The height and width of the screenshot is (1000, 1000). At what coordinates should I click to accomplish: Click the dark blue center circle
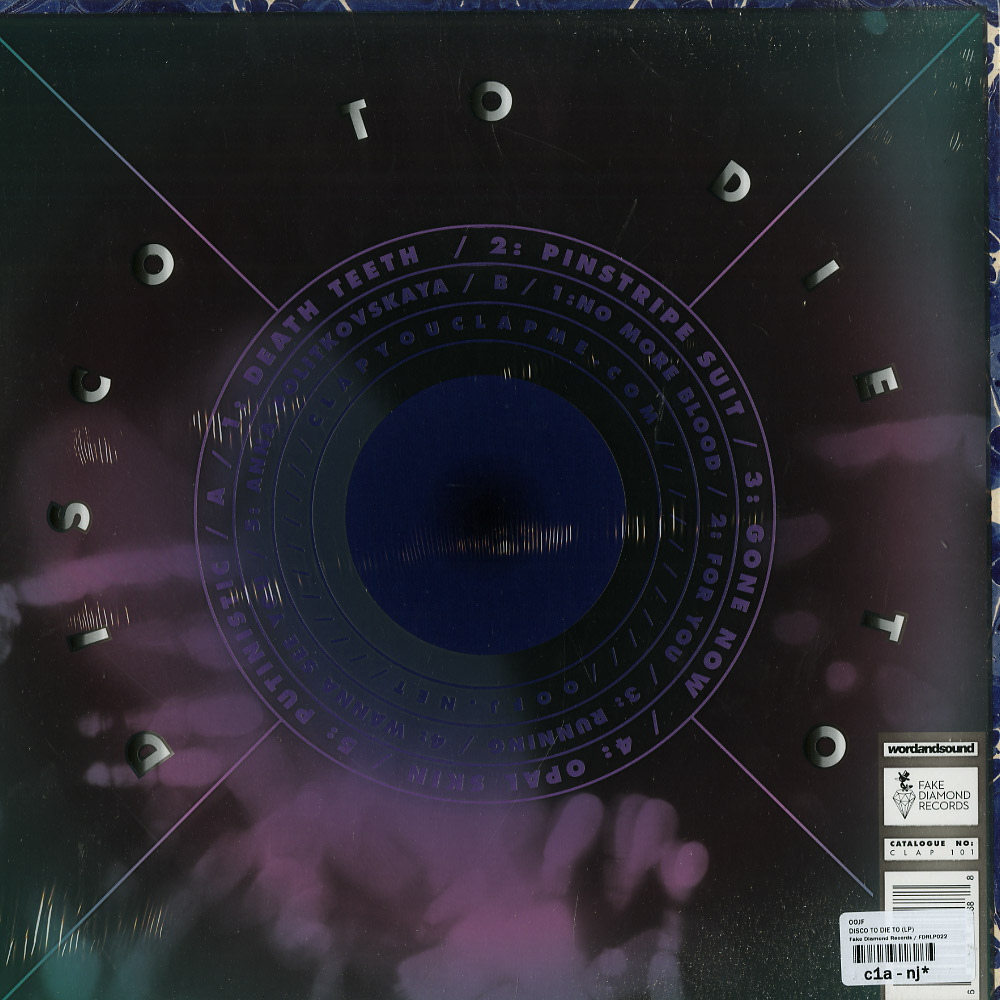(x=485, y=514)
